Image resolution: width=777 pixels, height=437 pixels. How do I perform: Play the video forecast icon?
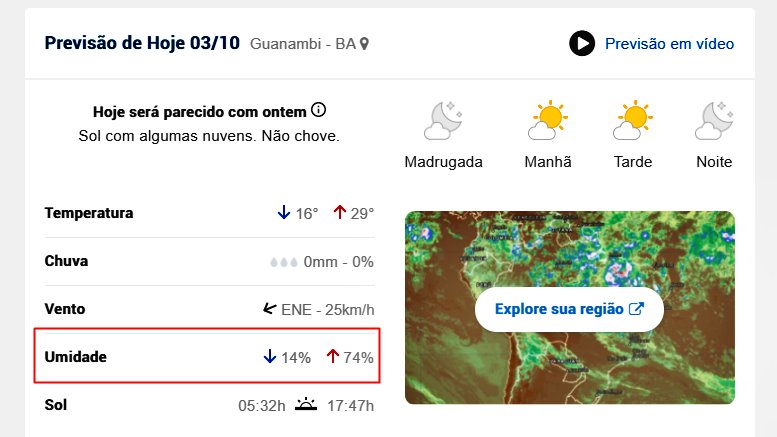582,44
